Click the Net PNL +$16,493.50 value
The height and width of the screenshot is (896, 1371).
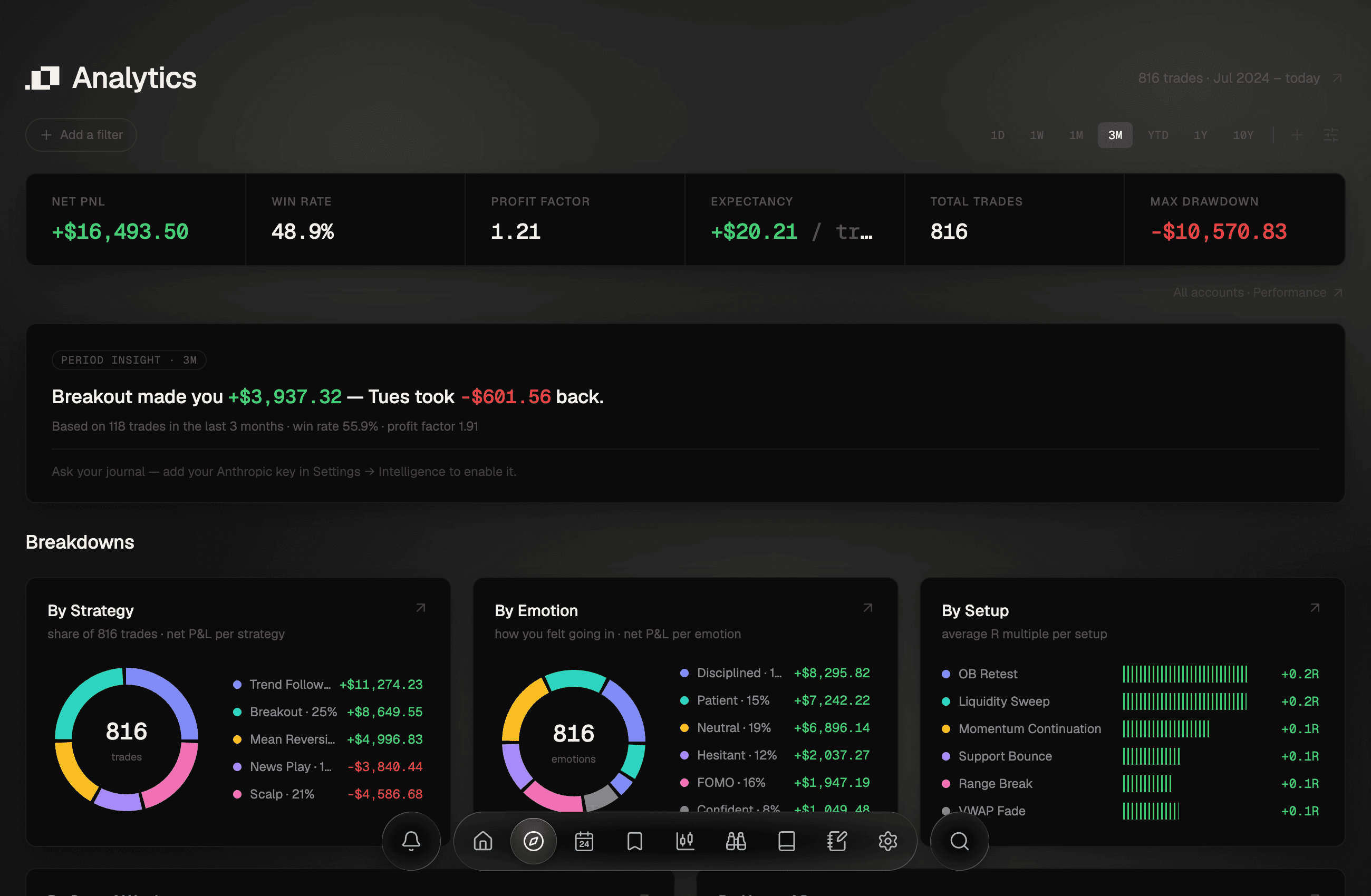(x=120, y=231)
